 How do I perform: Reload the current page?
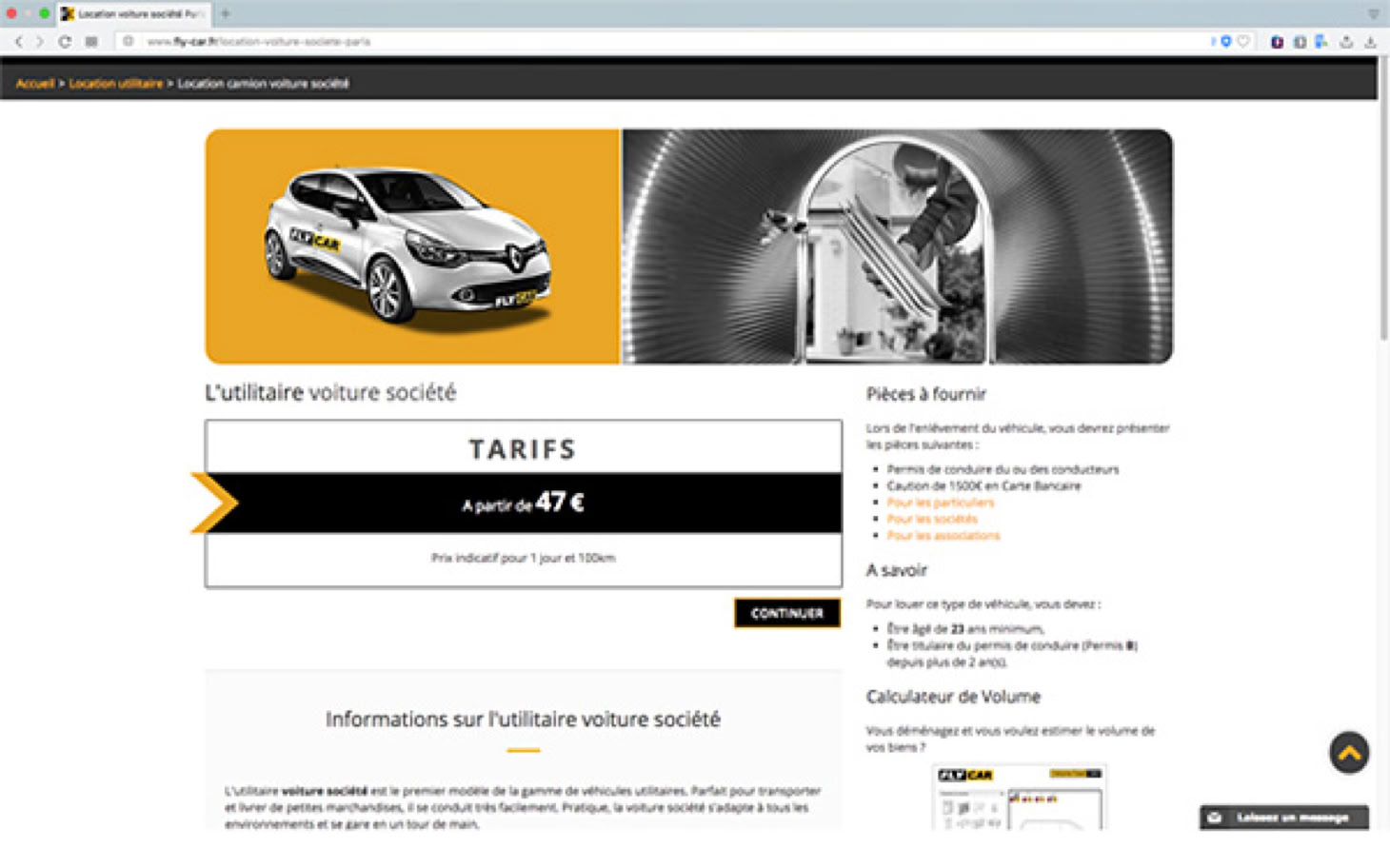tap(65, 42)
